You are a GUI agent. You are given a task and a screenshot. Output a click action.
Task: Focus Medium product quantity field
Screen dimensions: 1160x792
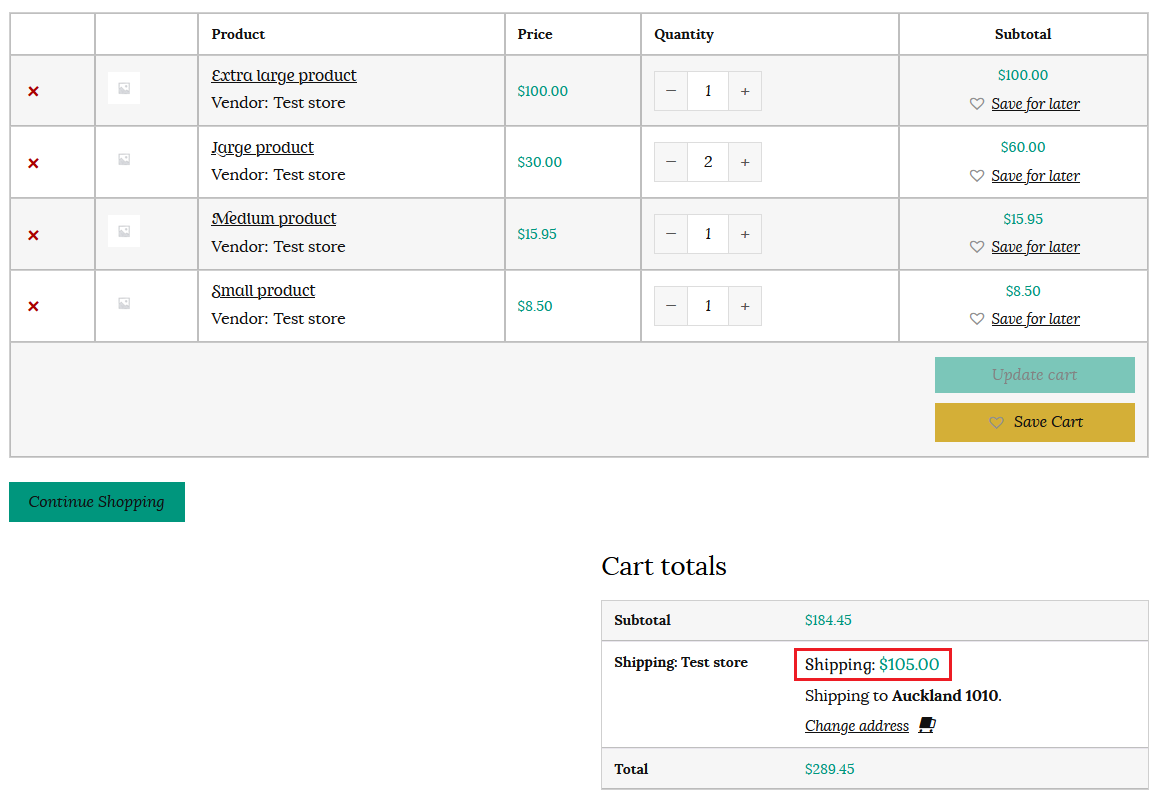click(x=708, y=234)
